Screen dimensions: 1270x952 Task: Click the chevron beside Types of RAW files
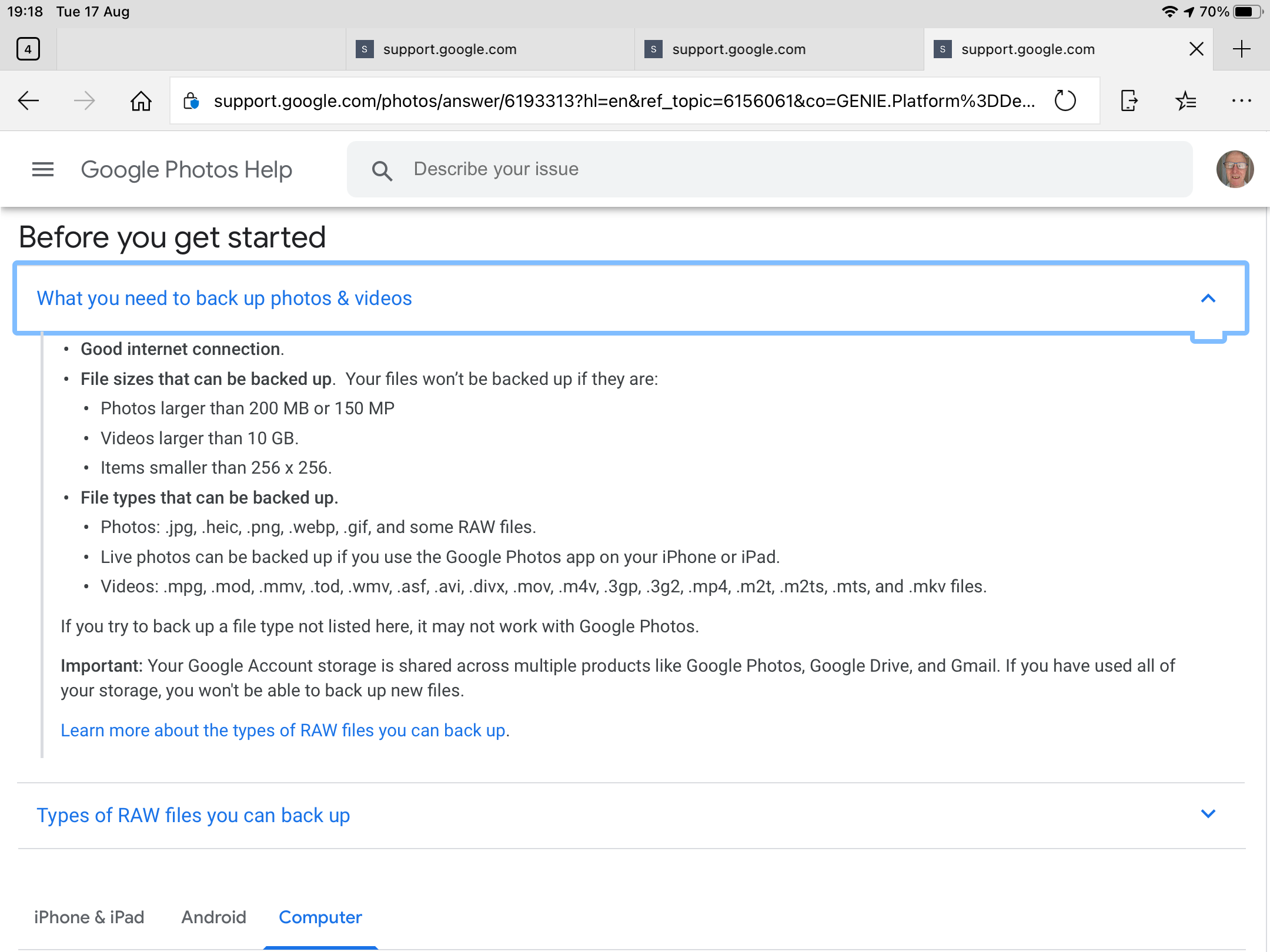pos(1208,814)
